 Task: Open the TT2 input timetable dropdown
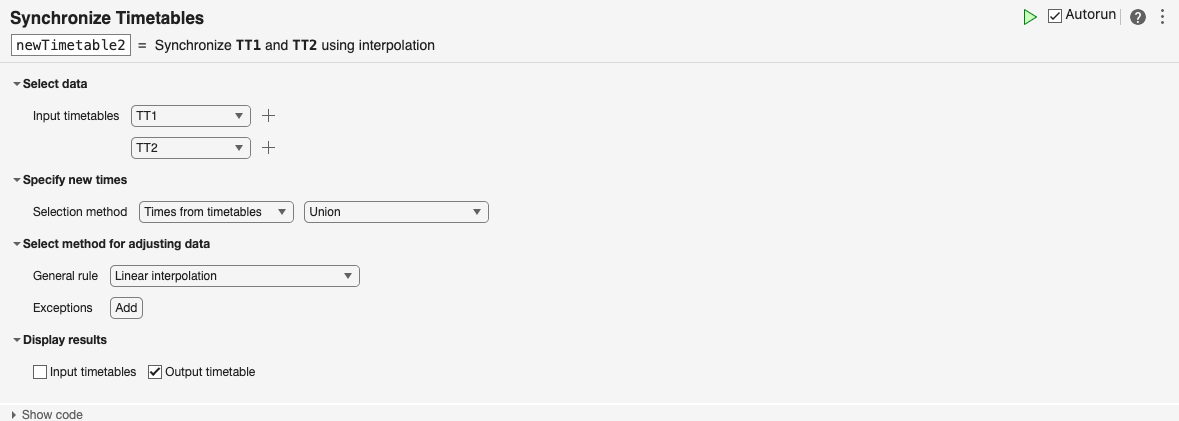191,148
